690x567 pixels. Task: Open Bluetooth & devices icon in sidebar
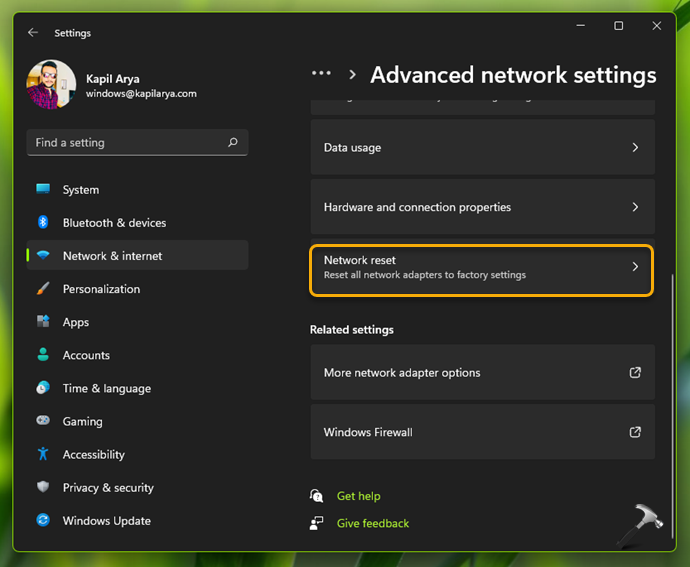(x=43, y=223)
